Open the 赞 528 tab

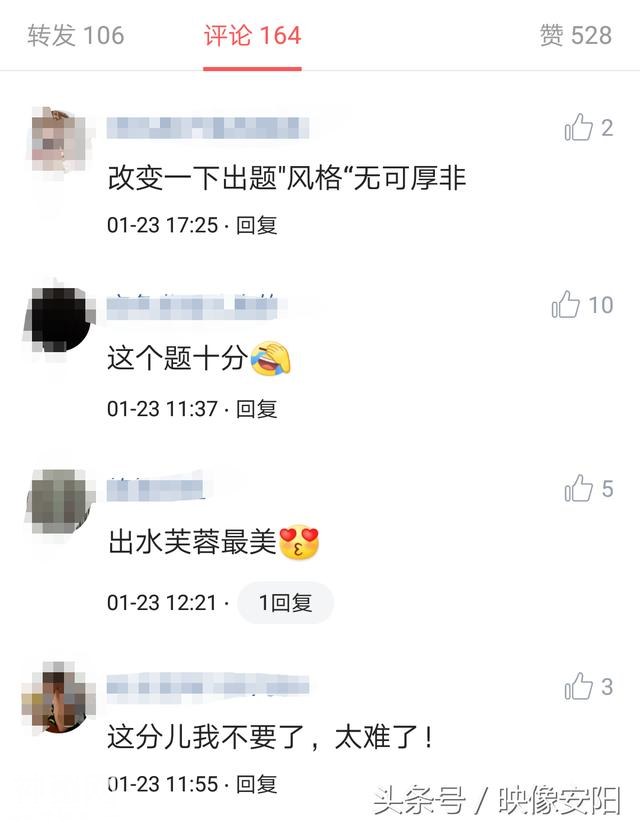pos(576,35)
